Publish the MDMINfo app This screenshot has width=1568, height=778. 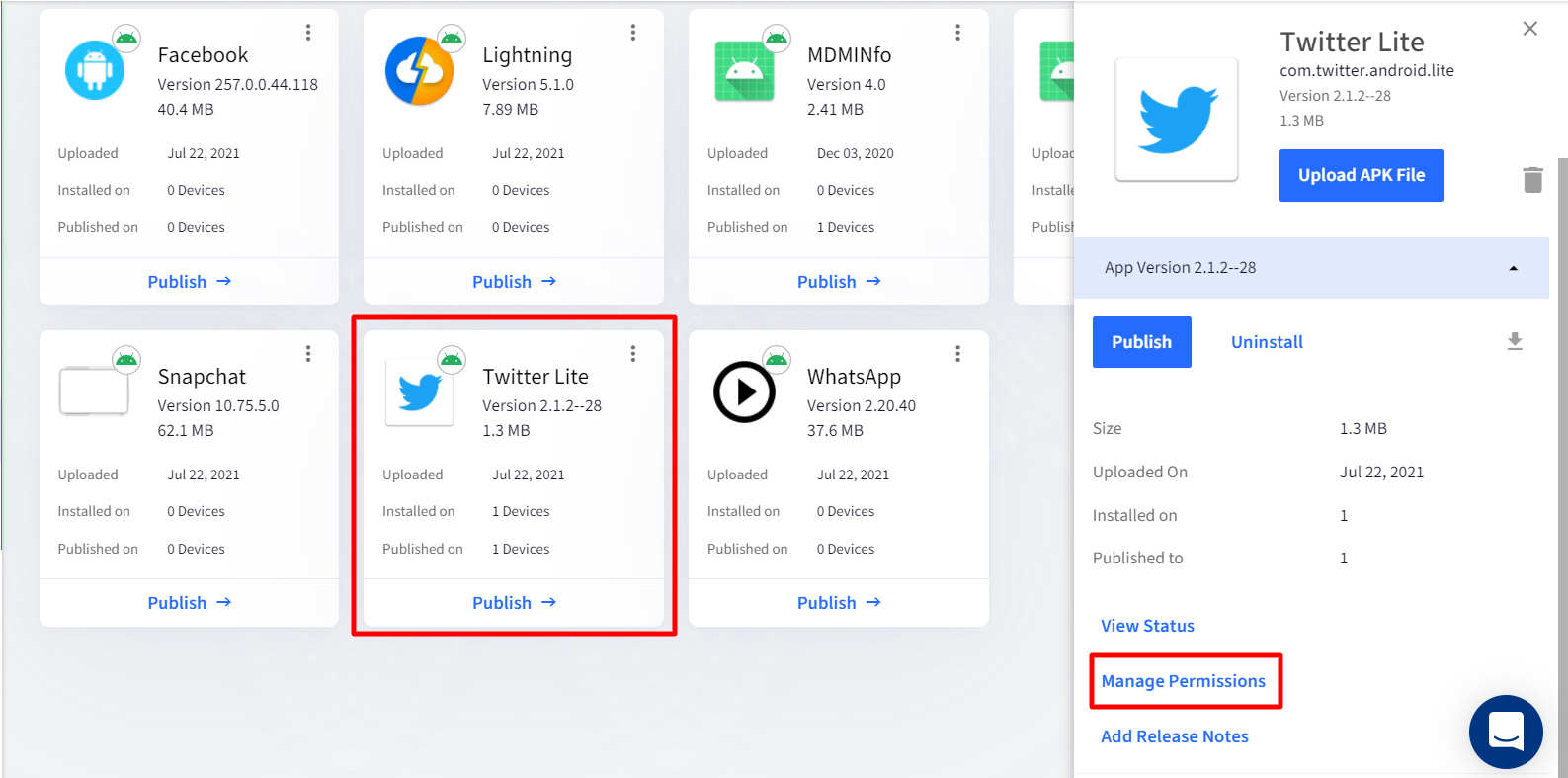pyautogui.click(x=839, y=282)
